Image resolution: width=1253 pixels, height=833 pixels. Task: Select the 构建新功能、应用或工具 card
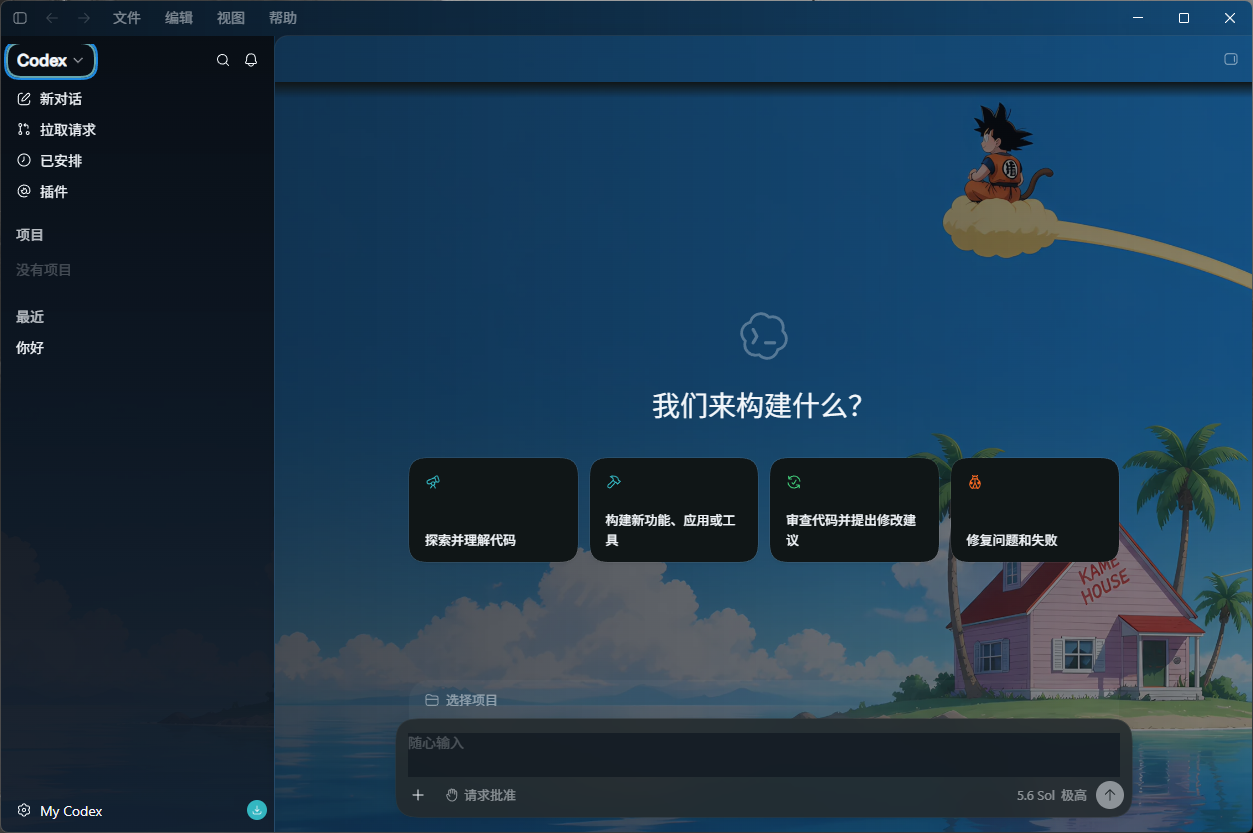674,510
